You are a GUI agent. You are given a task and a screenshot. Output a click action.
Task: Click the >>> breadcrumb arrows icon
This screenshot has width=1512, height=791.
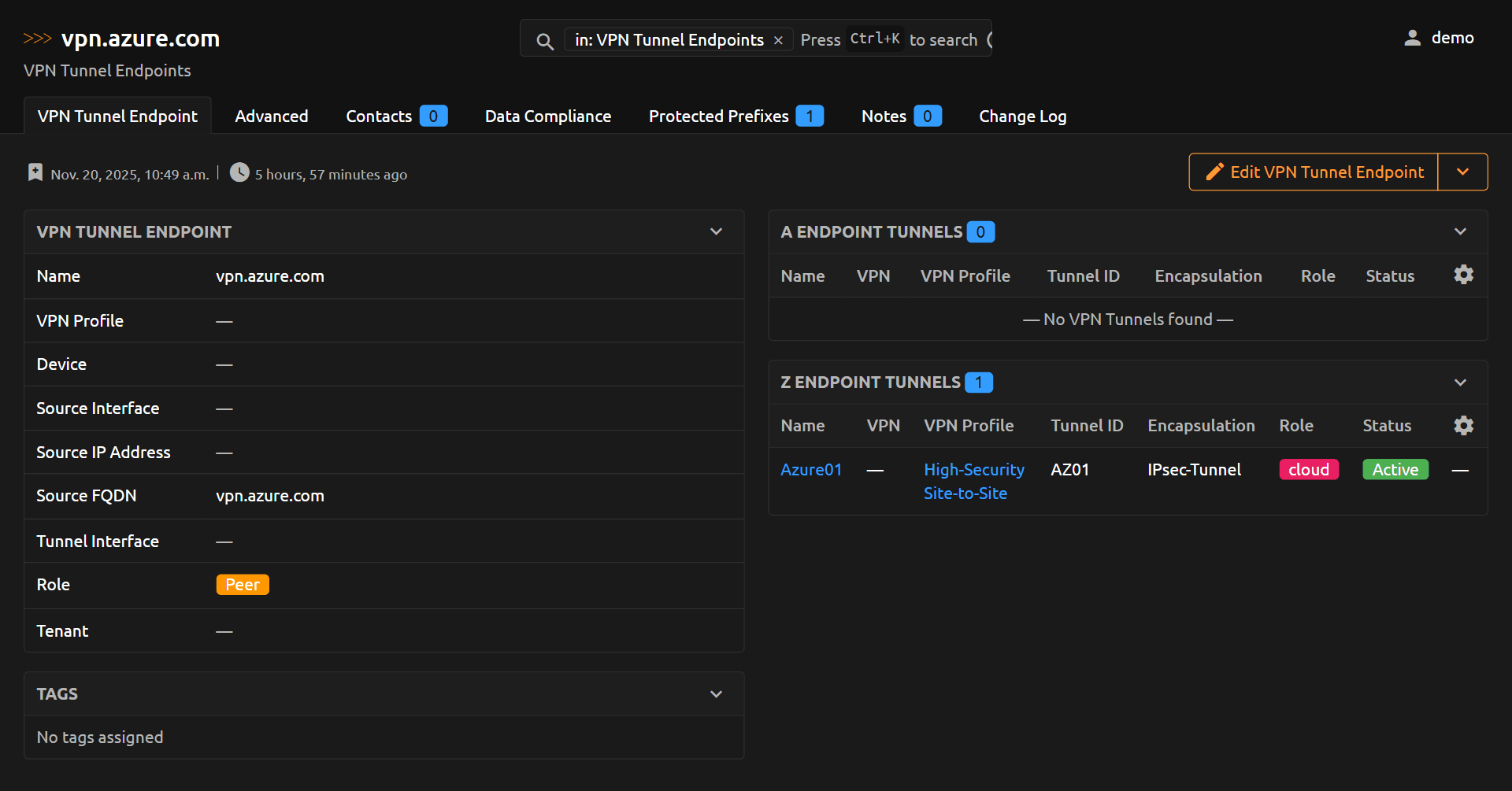37,39
